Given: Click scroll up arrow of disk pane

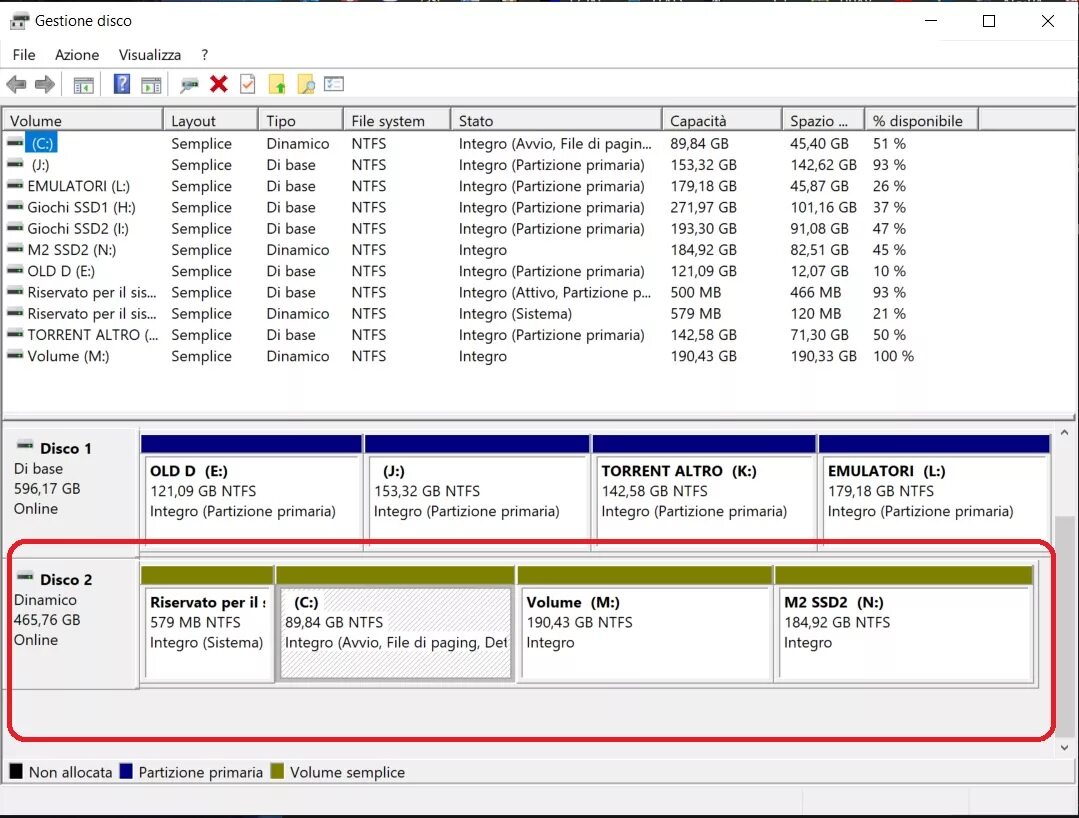Looking at the screenshot, I should tap(1065, 433).
